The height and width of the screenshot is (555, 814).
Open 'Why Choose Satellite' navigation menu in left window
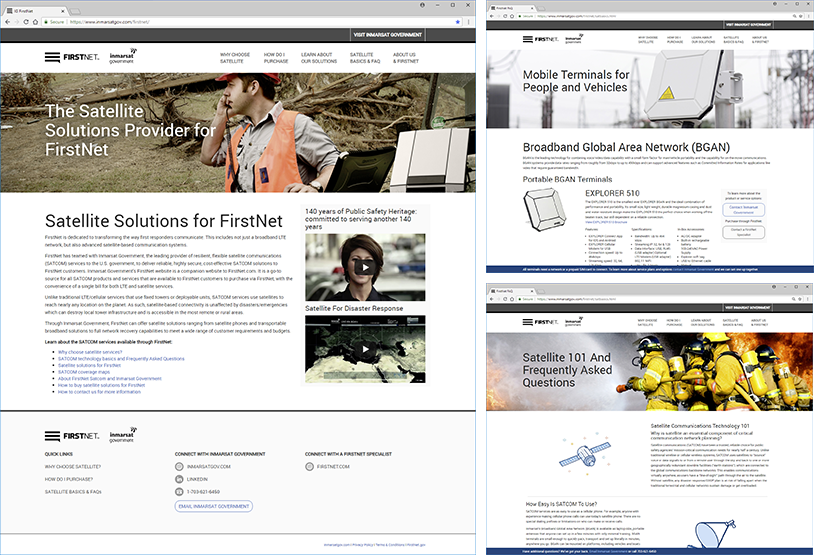tap(234, 57)
